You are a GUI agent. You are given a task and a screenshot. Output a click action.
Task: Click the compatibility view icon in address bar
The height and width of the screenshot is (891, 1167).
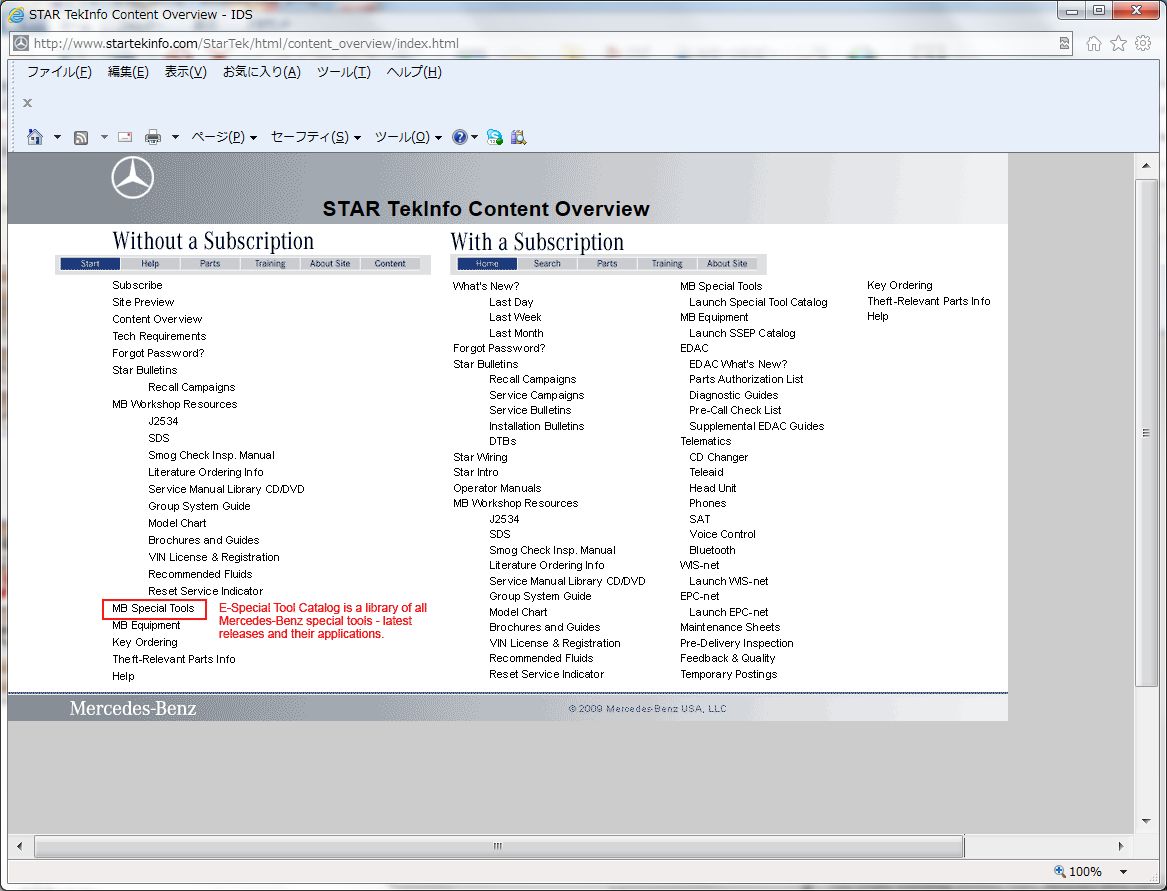1064,43
